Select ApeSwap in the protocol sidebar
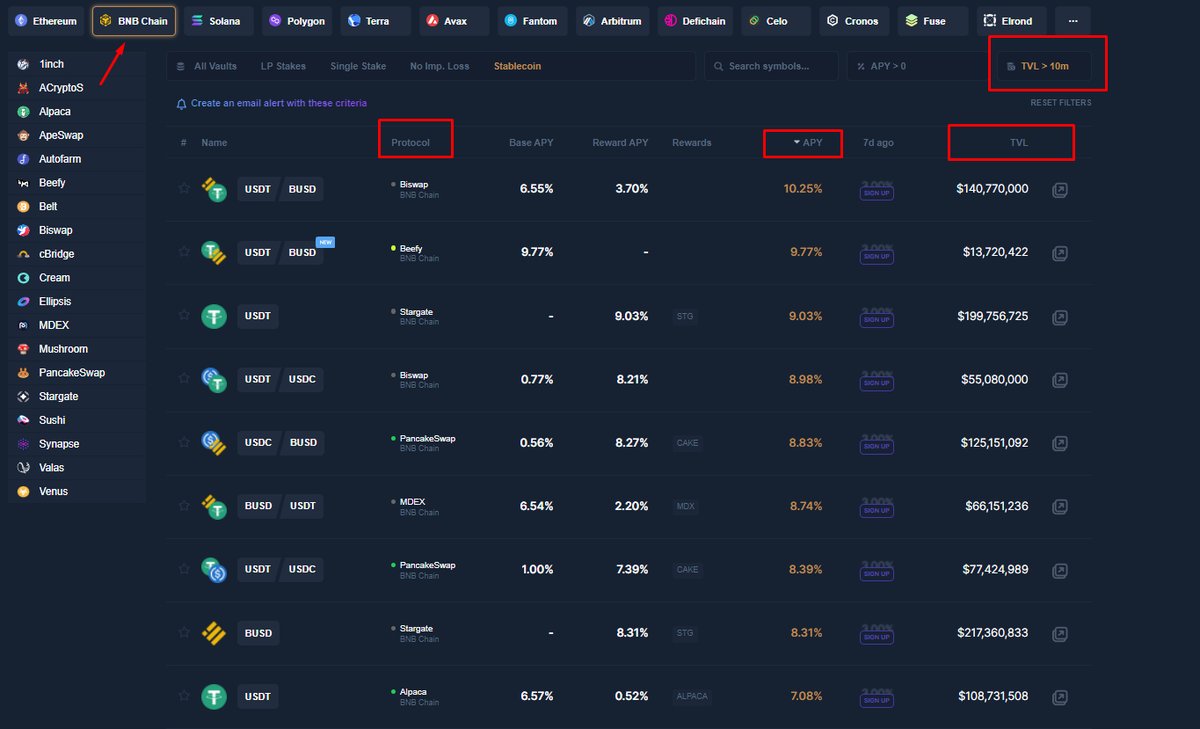This screenshot has height=729, width=1200. click(76, 135)
